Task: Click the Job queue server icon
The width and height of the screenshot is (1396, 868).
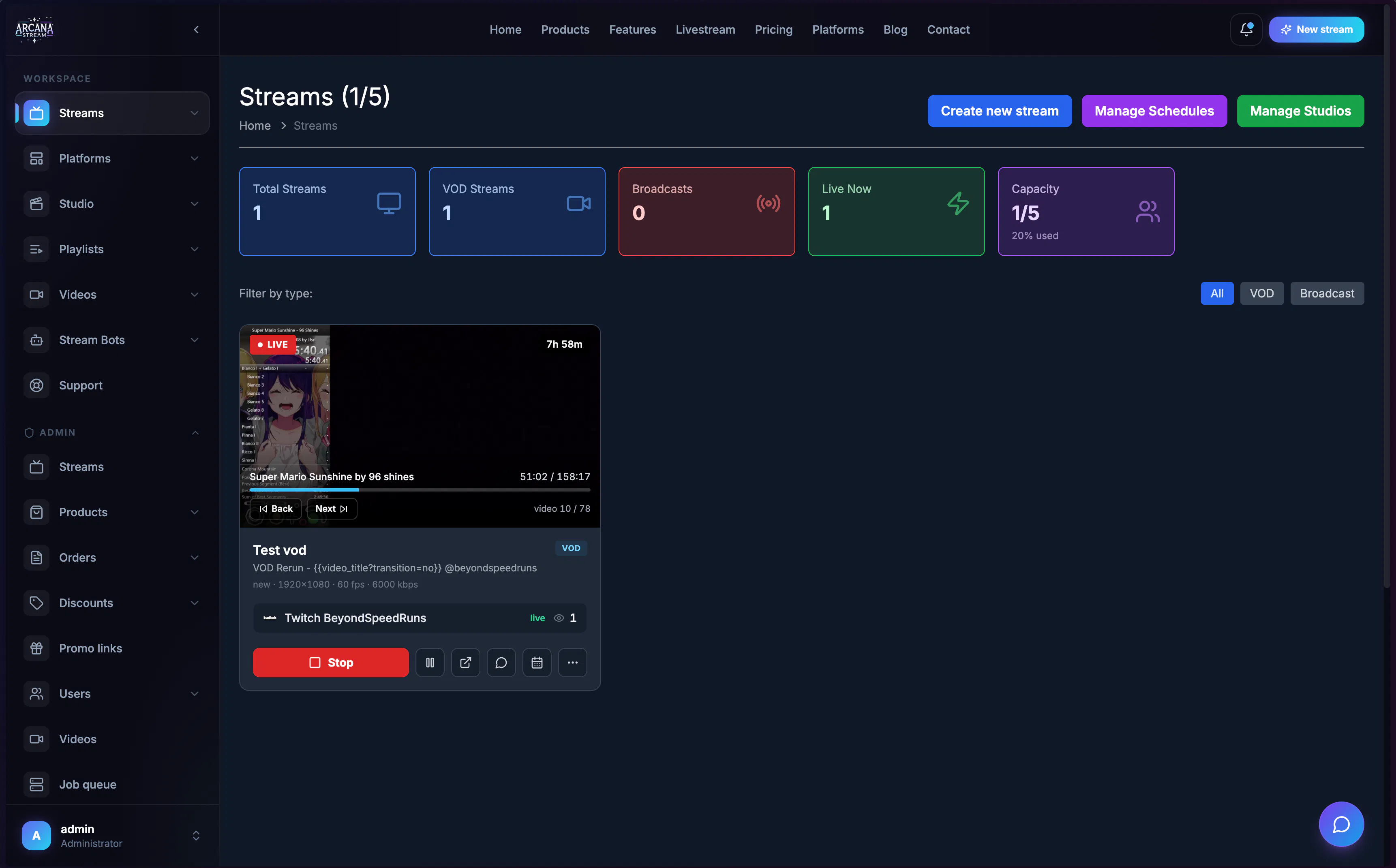Action: pyautogui.click(x=36, y=784)
